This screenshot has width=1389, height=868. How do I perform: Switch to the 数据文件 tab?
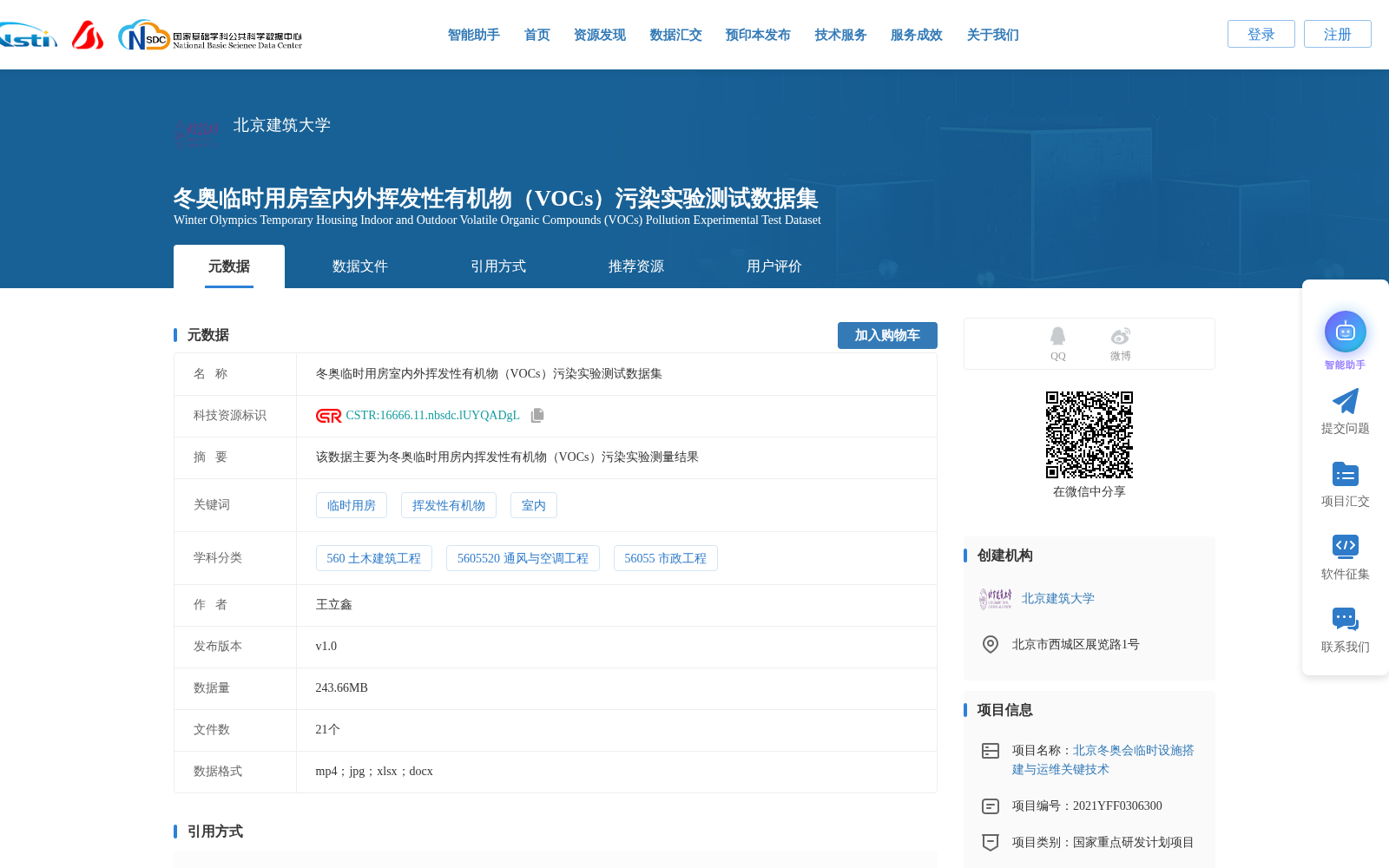pos(360,266)
